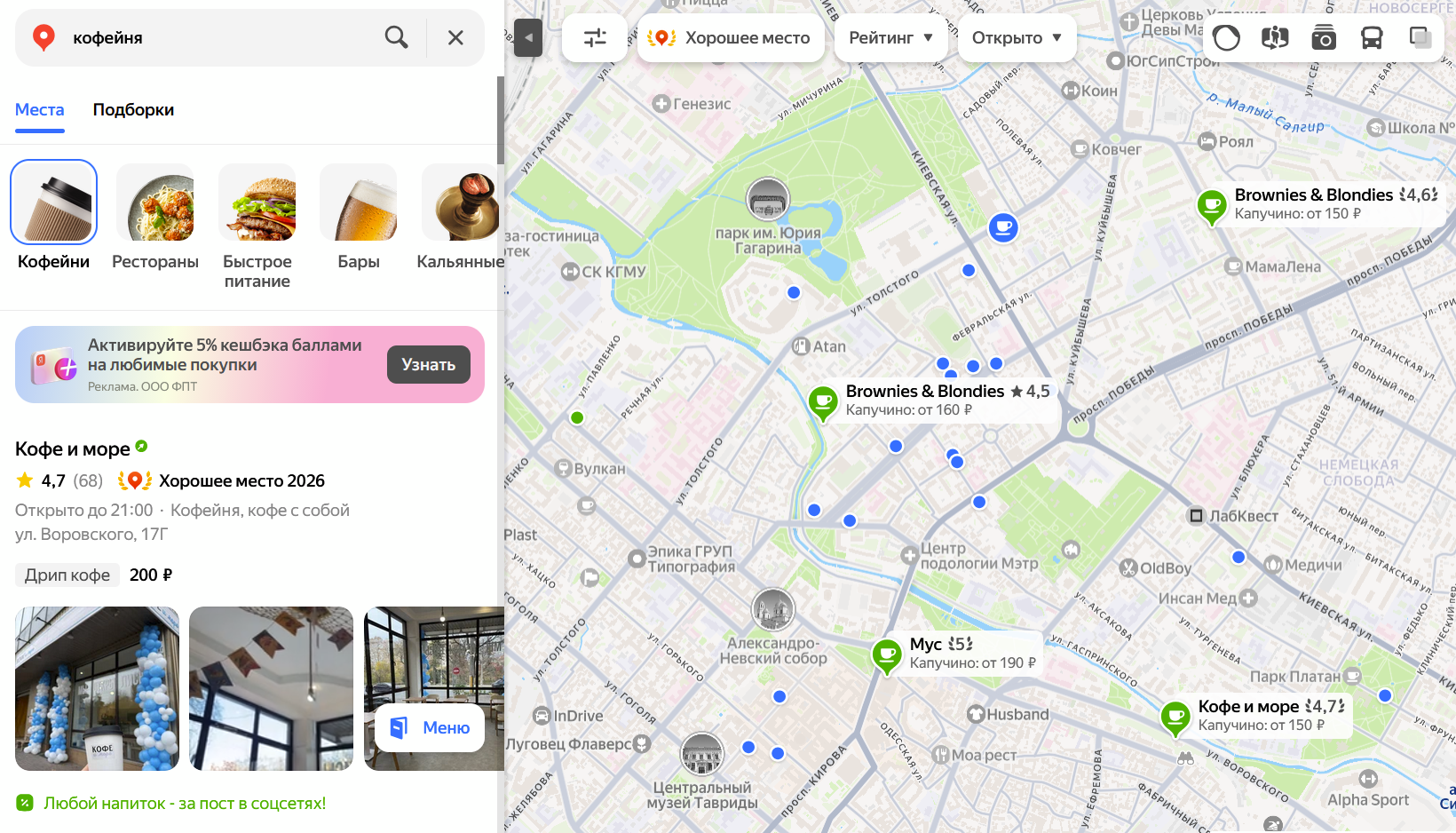Click the magnifier search icon

click(396, 37)
